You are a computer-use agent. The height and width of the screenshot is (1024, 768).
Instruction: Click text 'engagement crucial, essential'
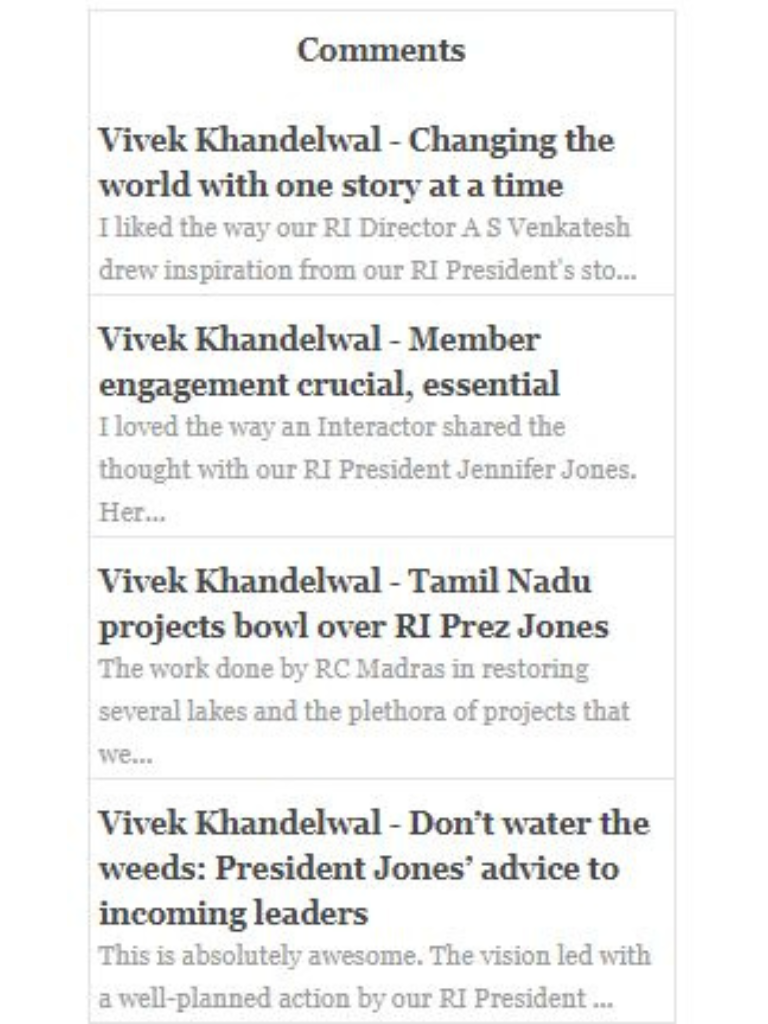(x=330, y=384)
